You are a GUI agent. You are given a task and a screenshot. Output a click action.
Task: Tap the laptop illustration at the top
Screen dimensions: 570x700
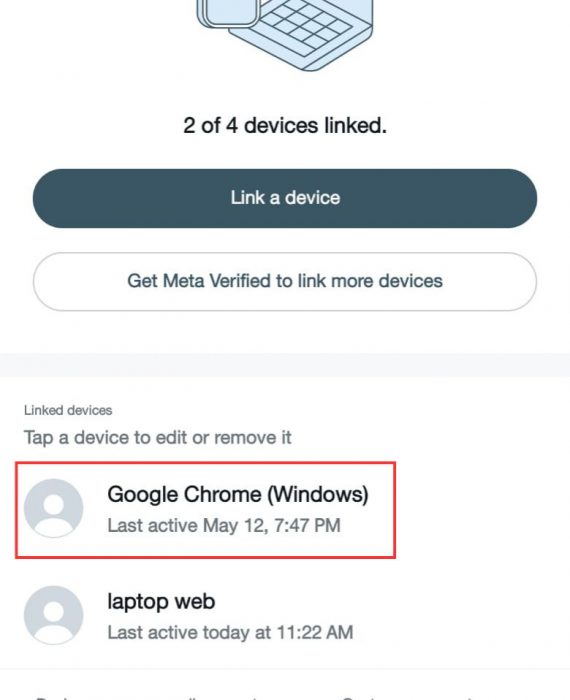(x=285, y=35)
